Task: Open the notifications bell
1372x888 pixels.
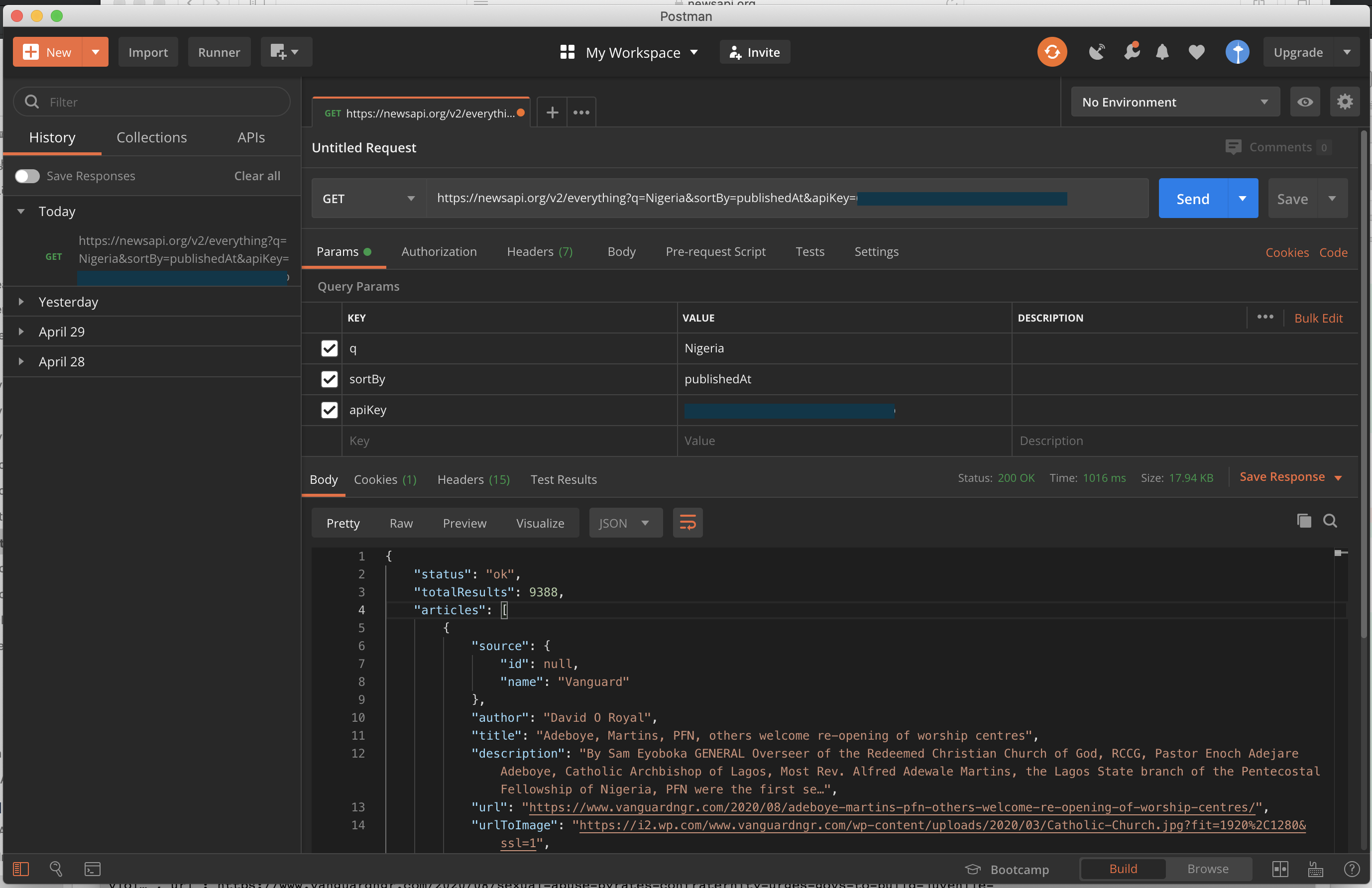Action: [1162, 52]
